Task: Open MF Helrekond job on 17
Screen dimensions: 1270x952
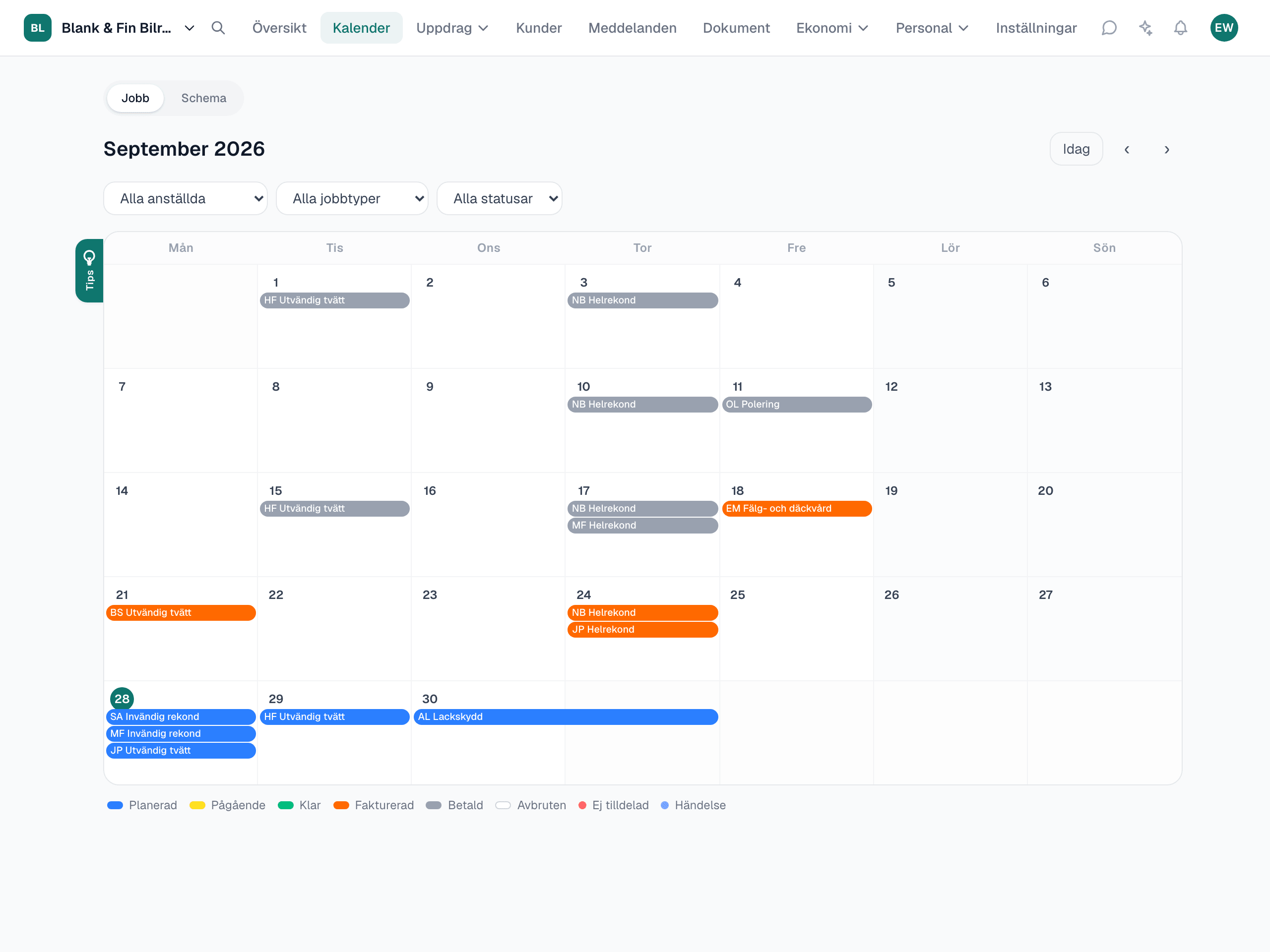Action: click(x=642, y=526)
